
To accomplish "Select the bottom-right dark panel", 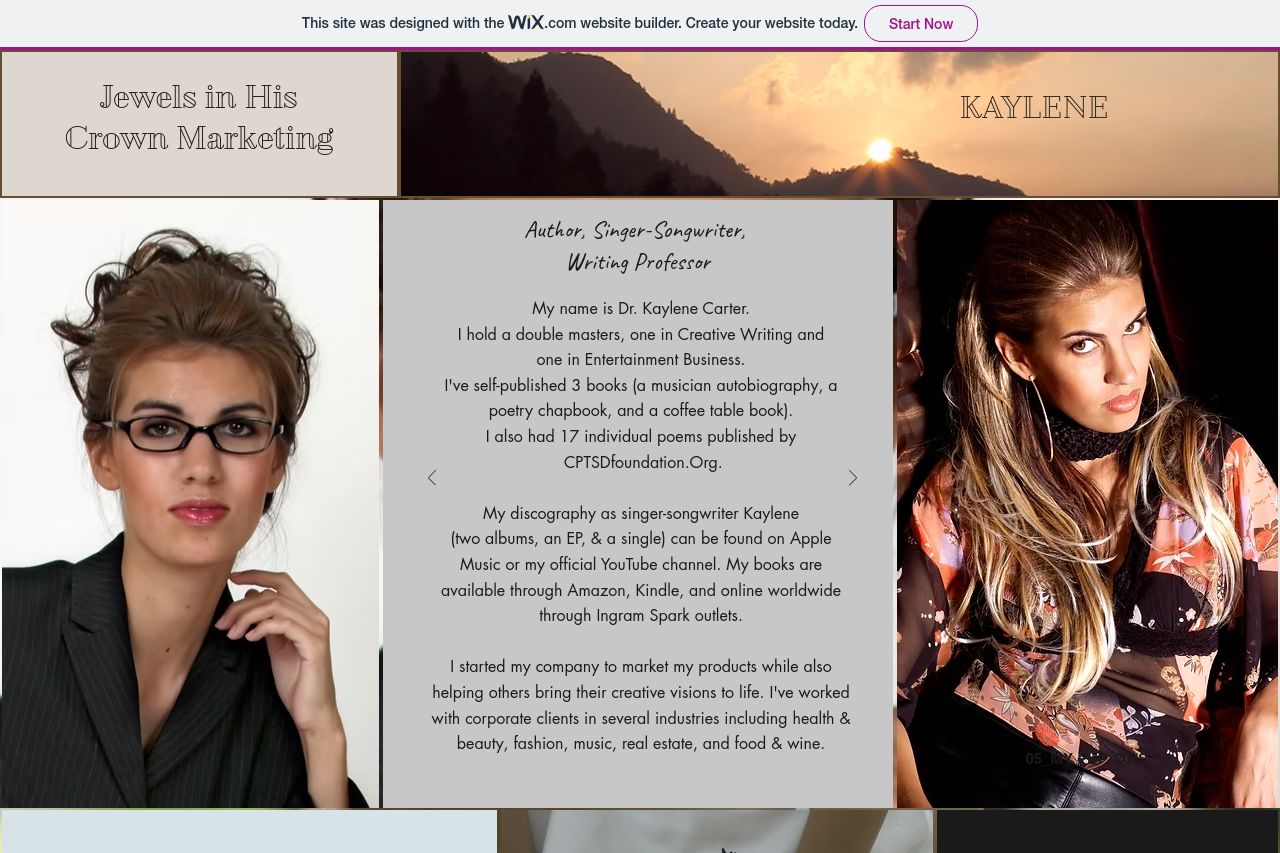I will 1107,832.
